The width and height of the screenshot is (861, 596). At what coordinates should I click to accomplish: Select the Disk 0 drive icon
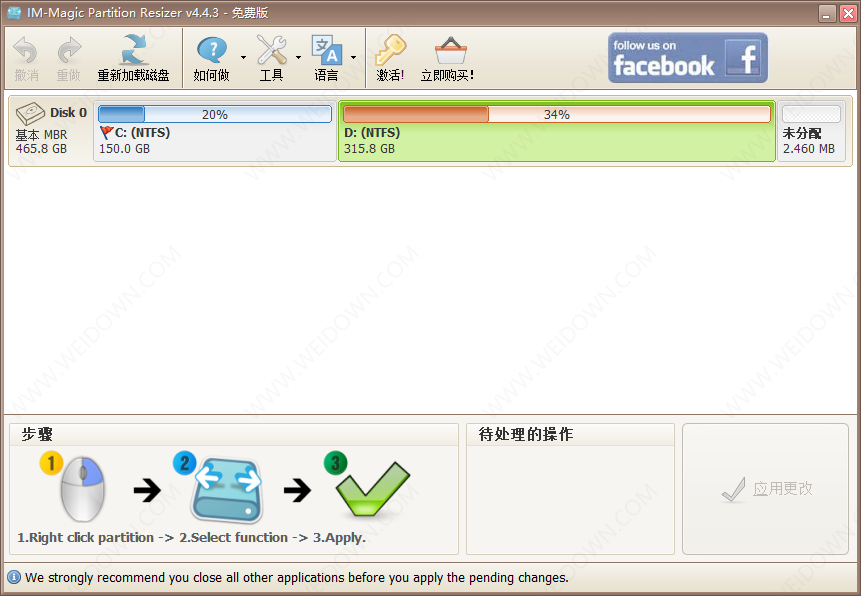[x=30, y=114]
